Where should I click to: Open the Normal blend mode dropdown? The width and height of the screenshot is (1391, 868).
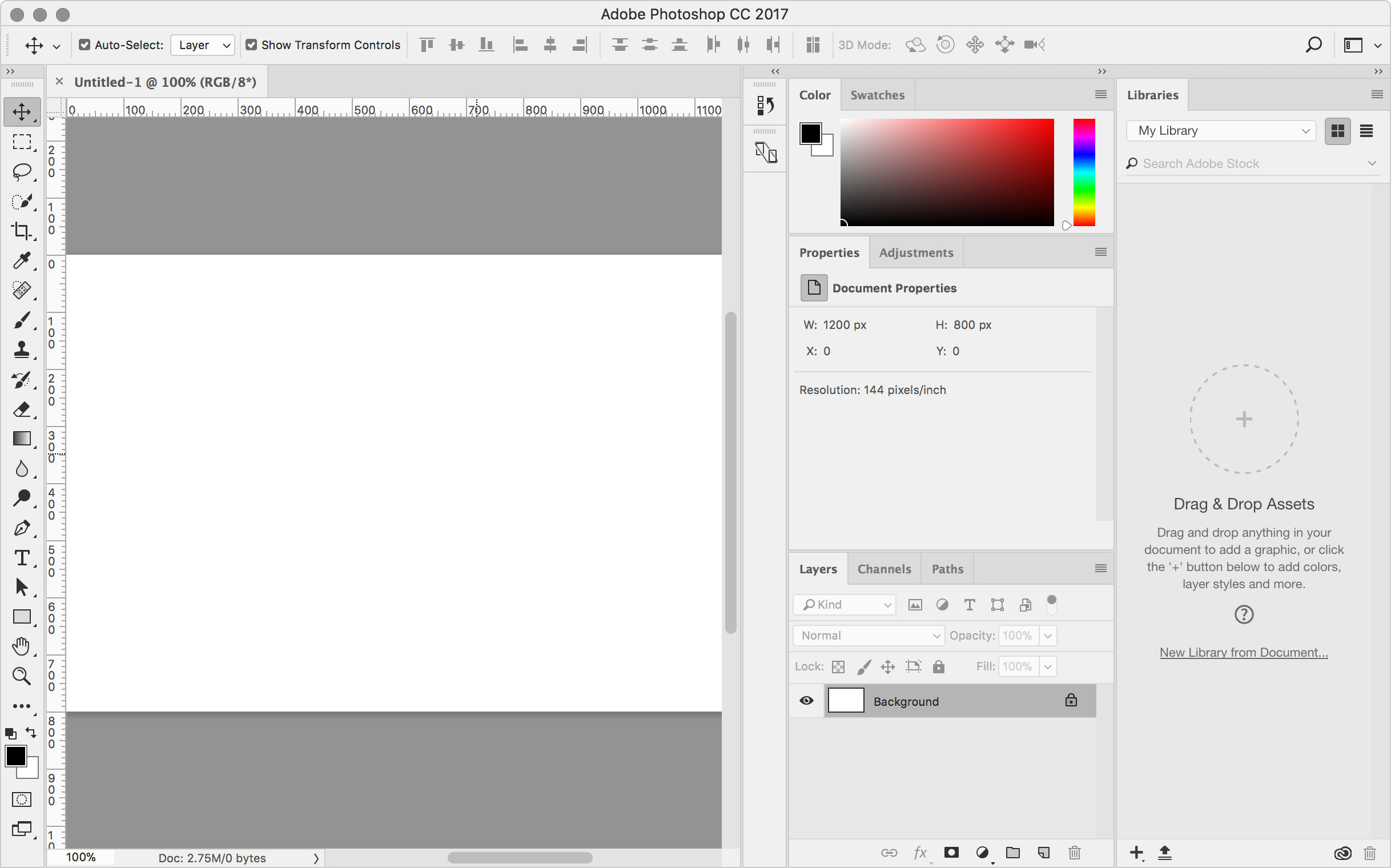(x=869, y=636)
